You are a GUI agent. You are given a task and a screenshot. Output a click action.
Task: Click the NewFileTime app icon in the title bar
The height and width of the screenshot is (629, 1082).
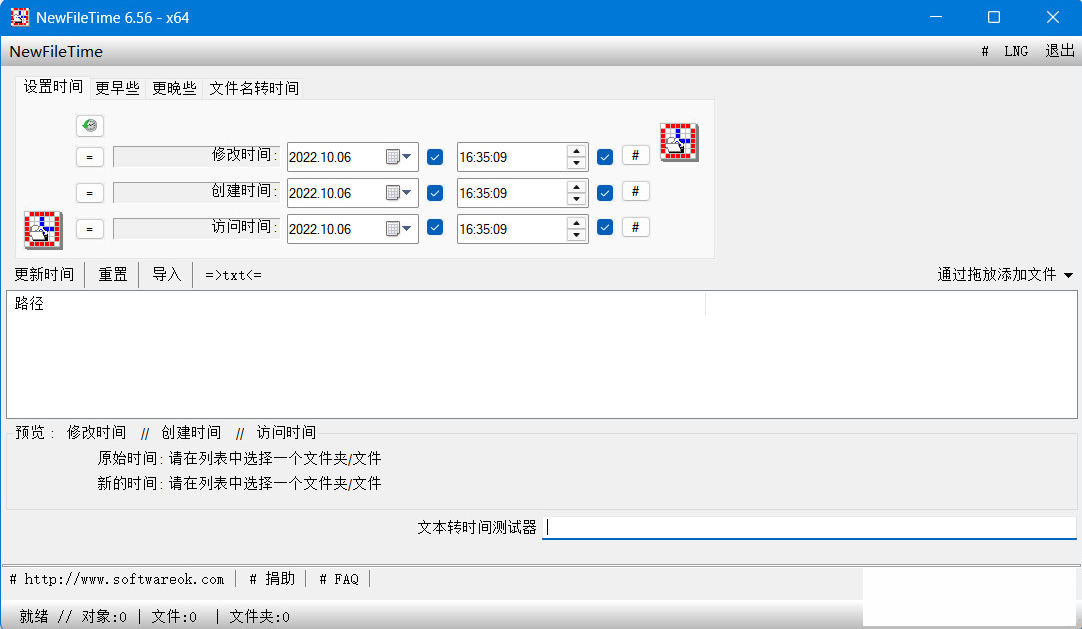point(19,17)
